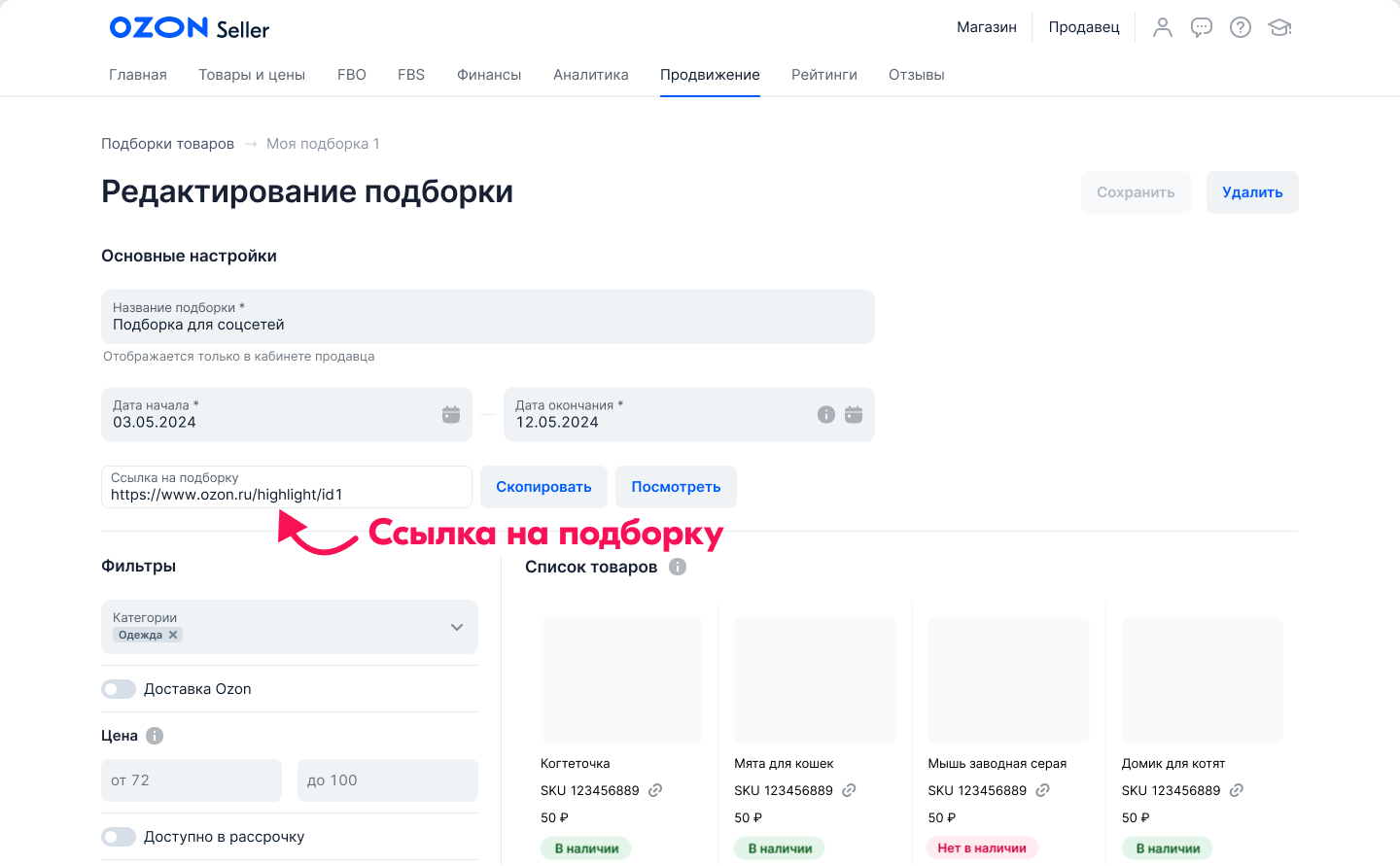Click the Когтеточка product name

point(576,764)
